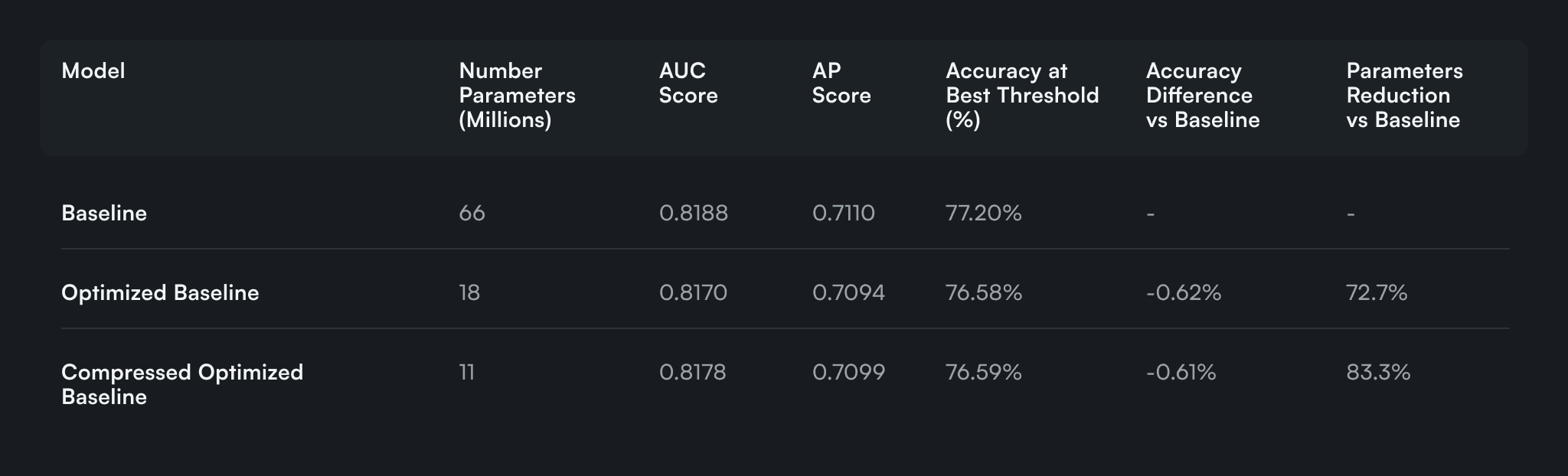
Task: Select the Optimized Baseline row label
Action: tap(160, 293)
